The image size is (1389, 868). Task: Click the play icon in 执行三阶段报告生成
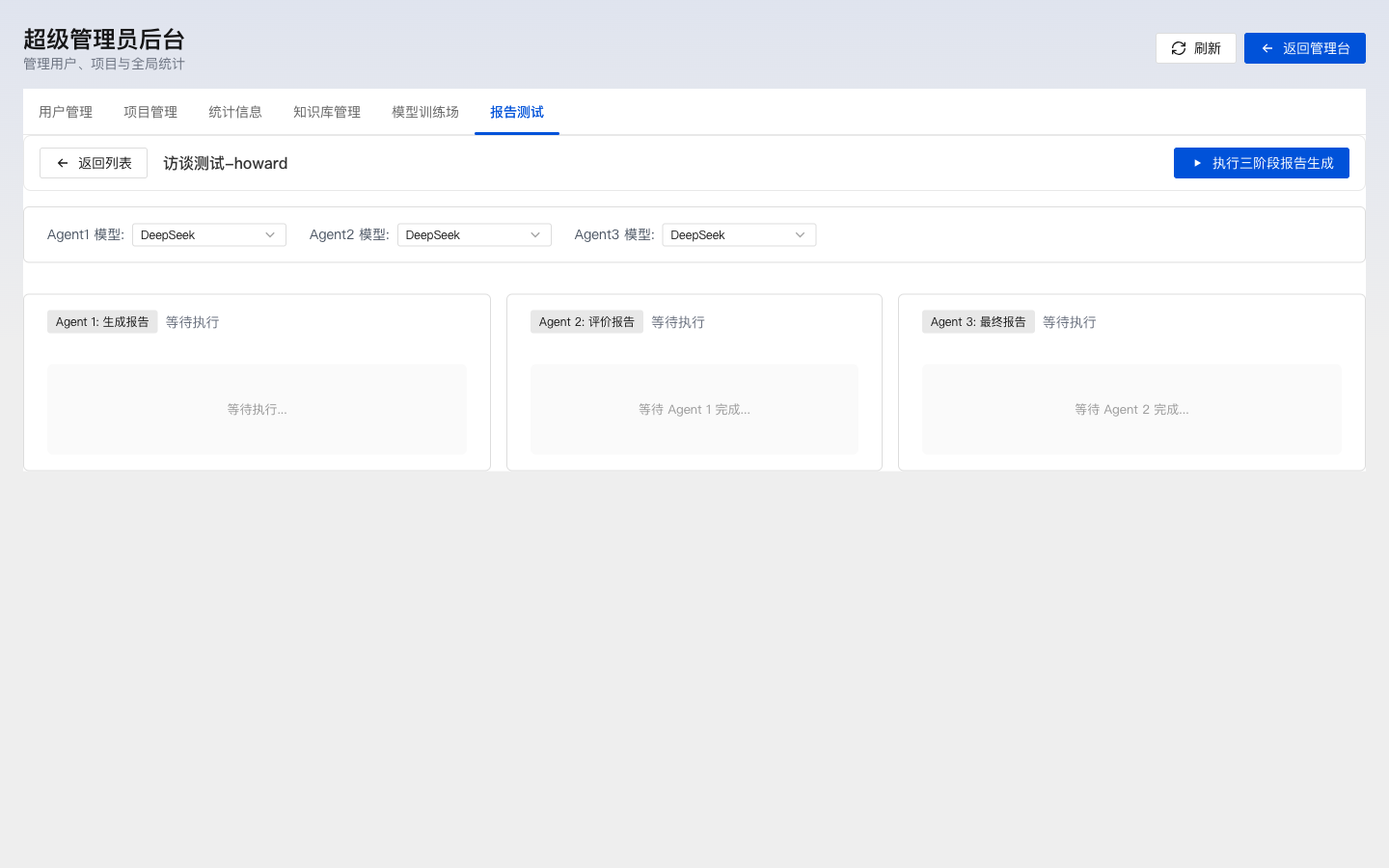click(1197, 163)
